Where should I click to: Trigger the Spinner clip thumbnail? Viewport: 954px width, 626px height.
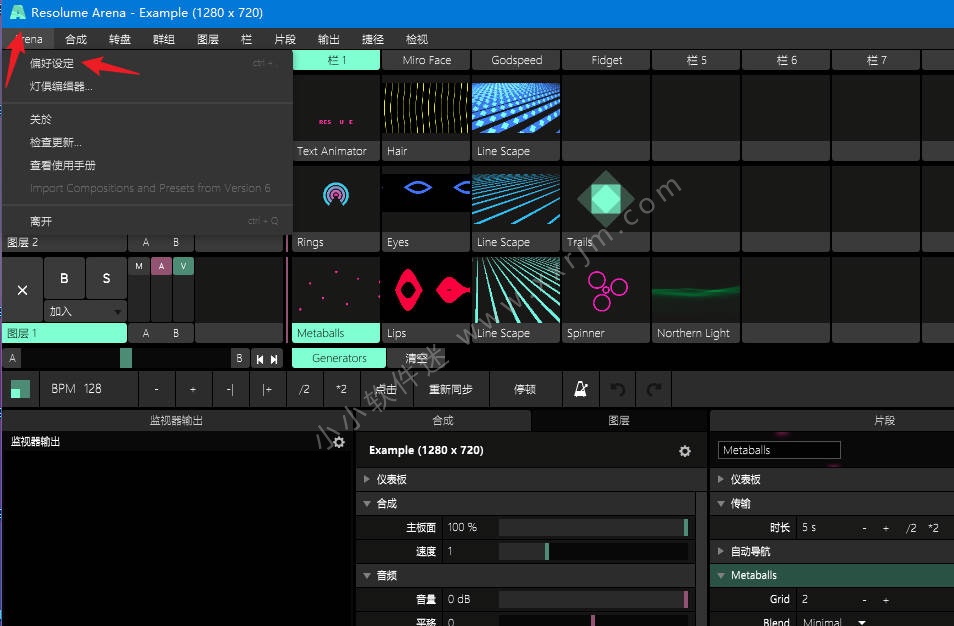click(x=606, y=290)
